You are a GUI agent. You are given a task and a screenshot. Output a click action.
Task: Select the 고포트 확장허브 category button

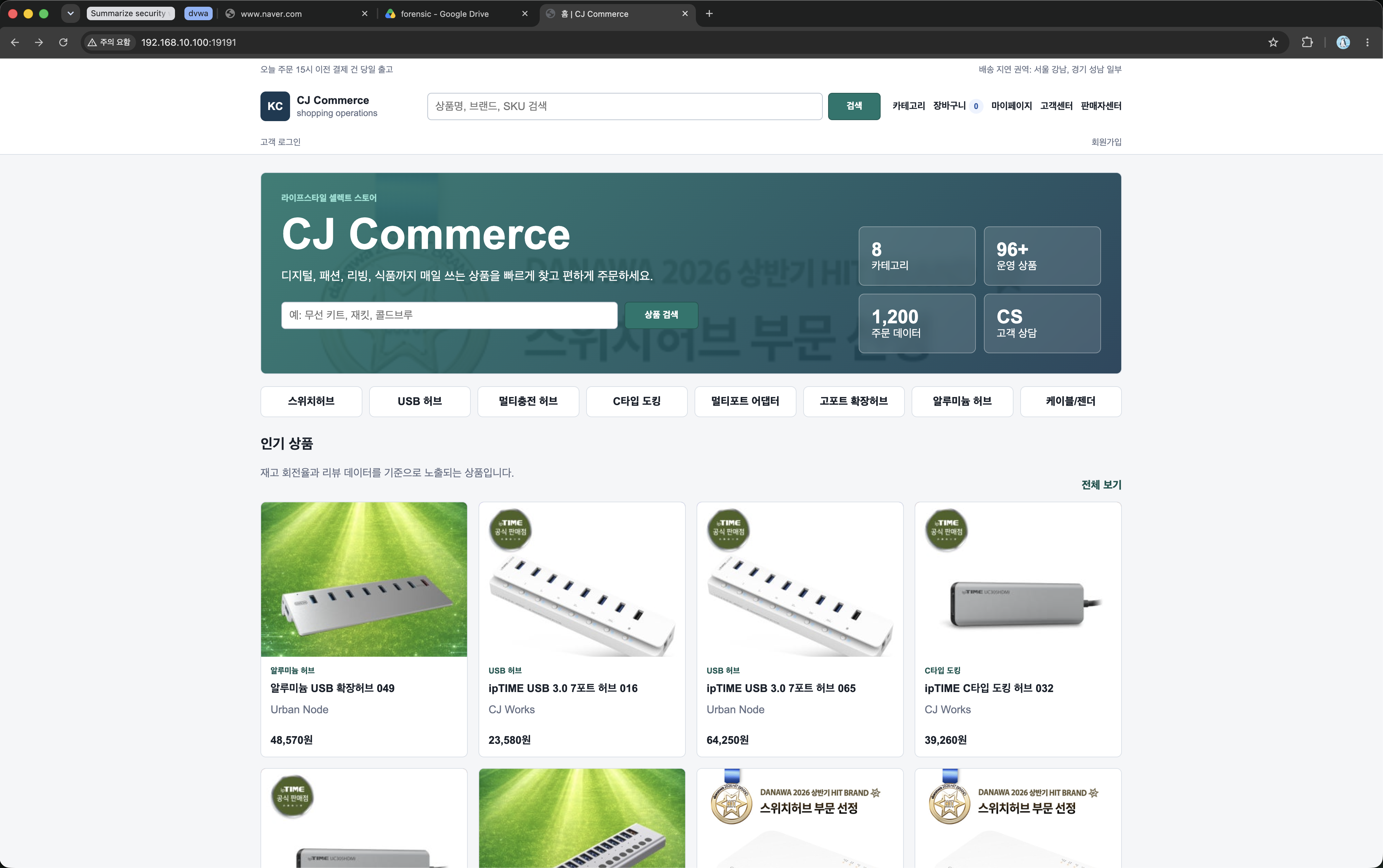pyautogui.click(x=854, y=401)
